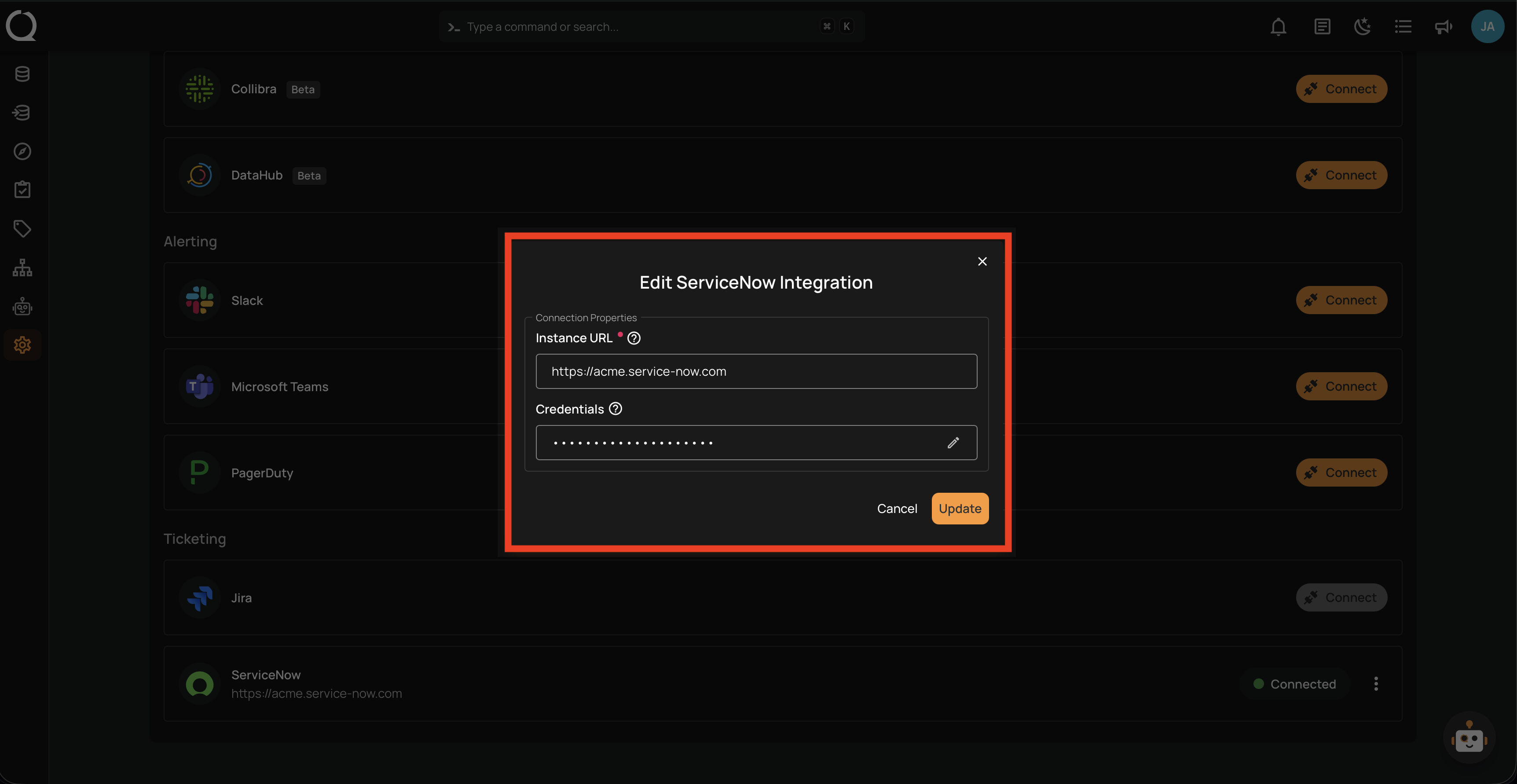Click the Connection Properties group label

[x=586, y=318]
